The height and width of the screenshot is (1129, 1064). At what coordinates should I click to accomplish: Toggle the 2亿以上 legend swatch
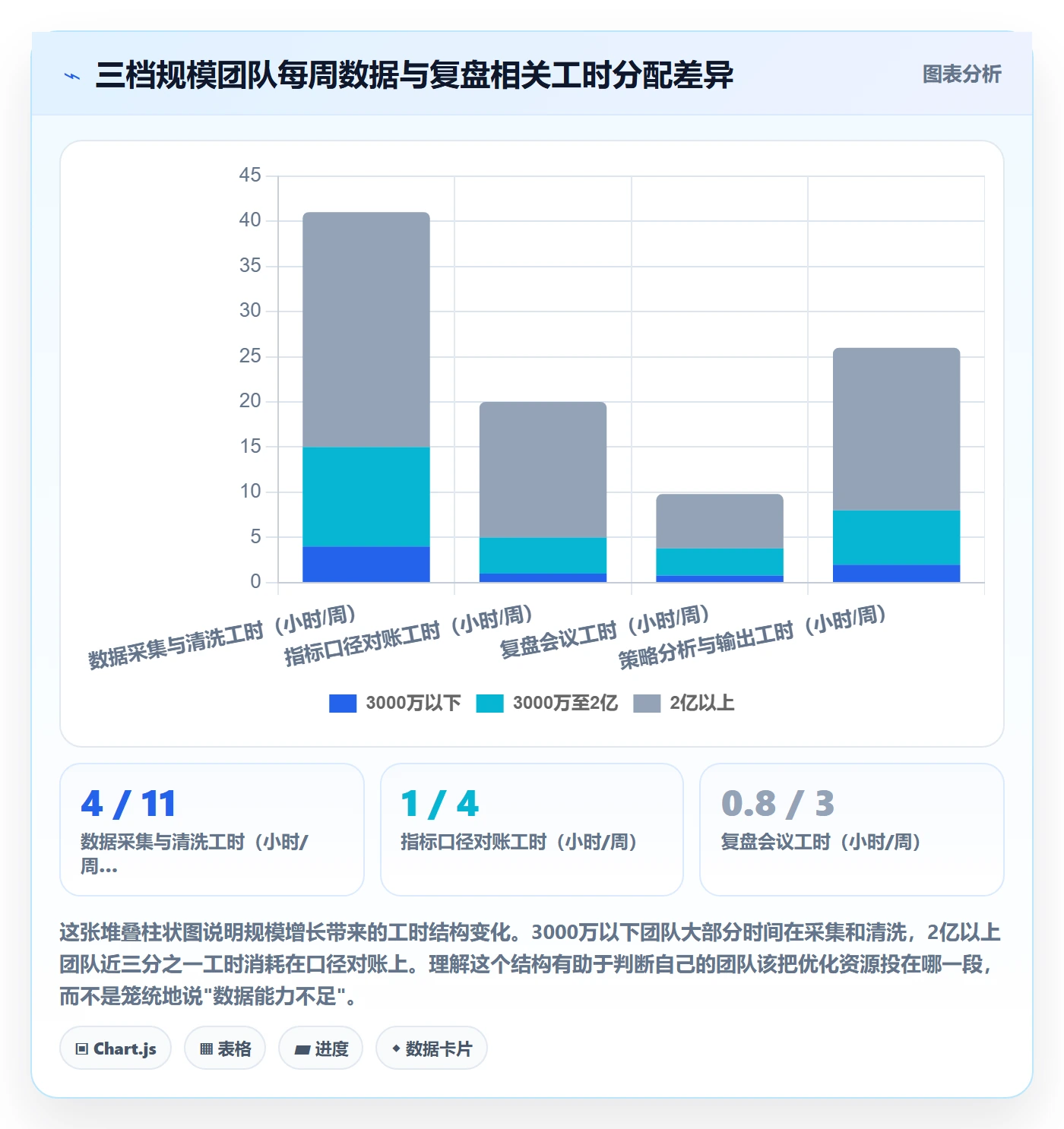coord(647,704)
